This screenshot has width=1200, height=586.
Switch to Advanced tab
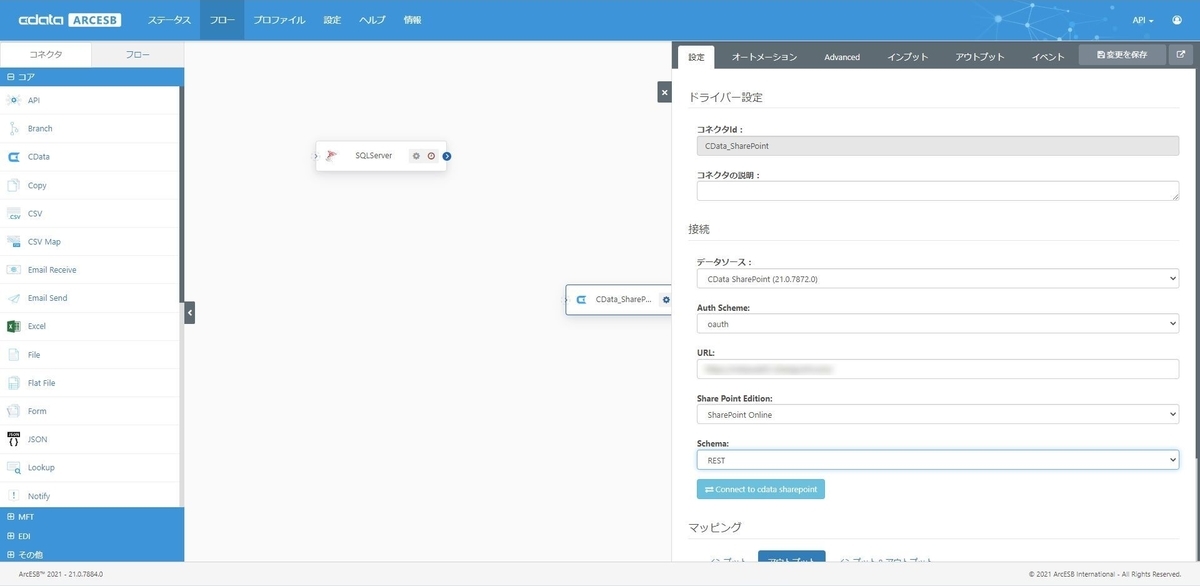pos(842,57)
